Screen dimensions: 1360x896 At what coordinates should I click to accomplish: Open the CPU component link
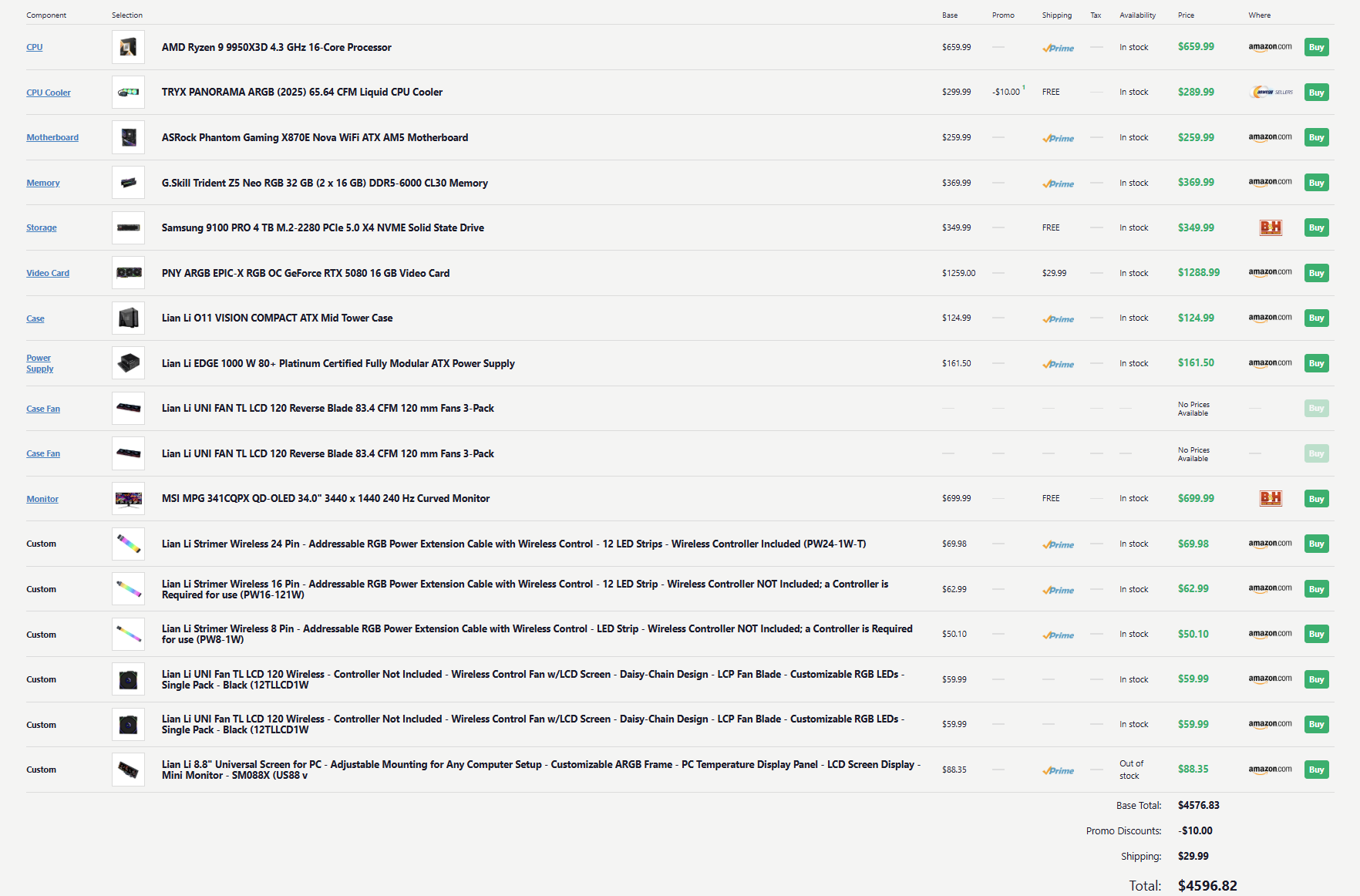(x=35, y=47)
